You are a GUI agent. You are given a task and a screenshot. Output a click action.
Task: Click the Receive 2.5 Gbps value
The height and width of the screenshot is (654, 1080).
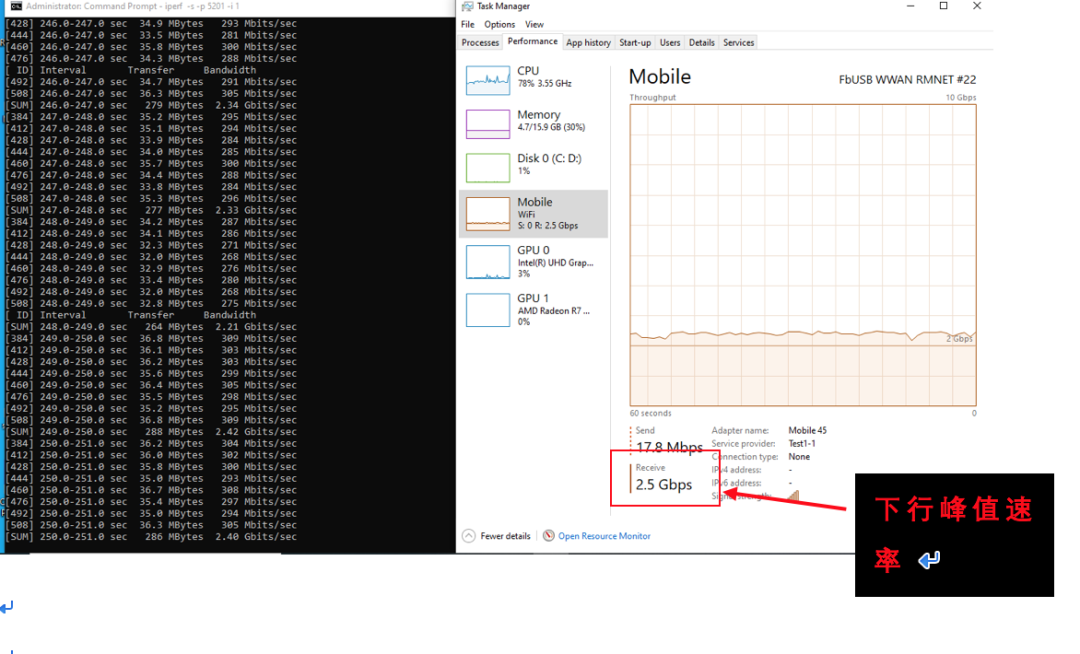(x=664, y=485)
